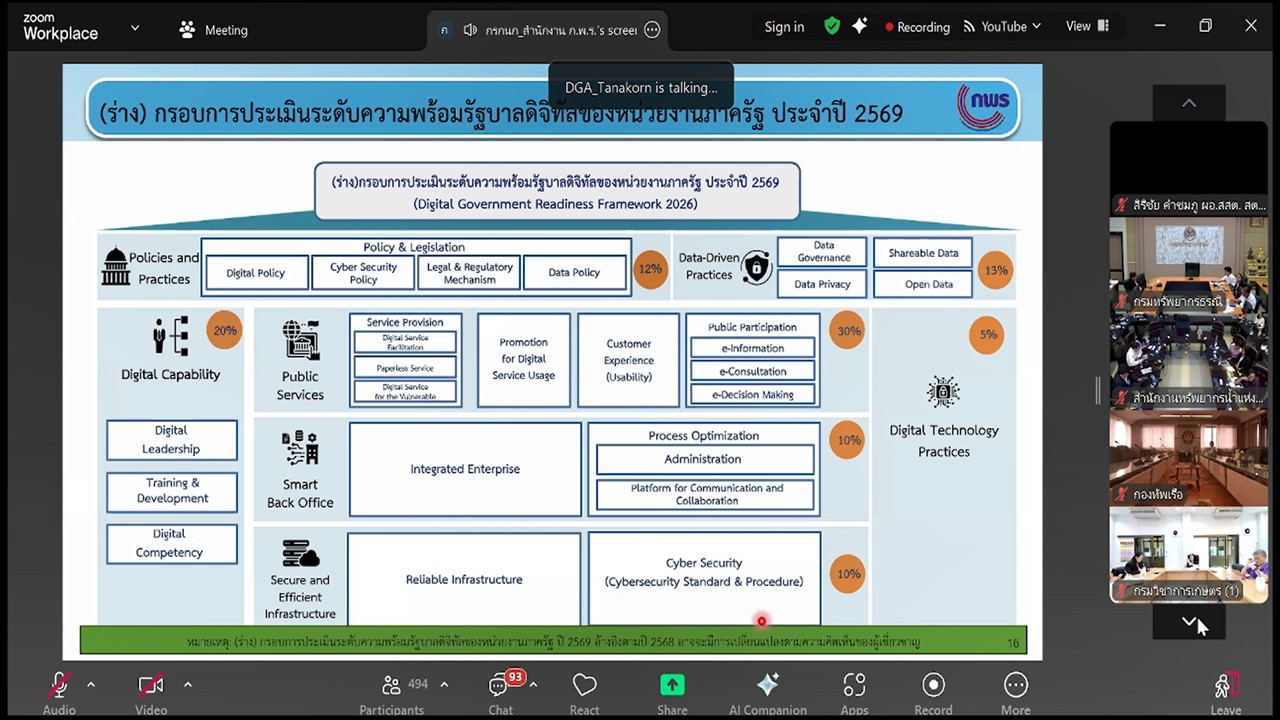Switch to the Meeting tab
Image resolution: width=1280 pixels, height=720 pixels.
pyautogui.click(x=213, y=30)
